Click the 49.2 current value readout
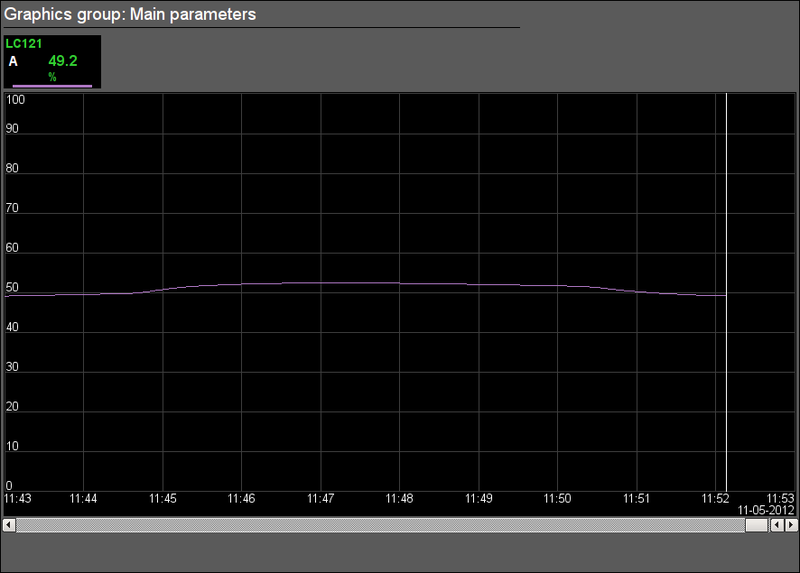 [x=63, y=61]
